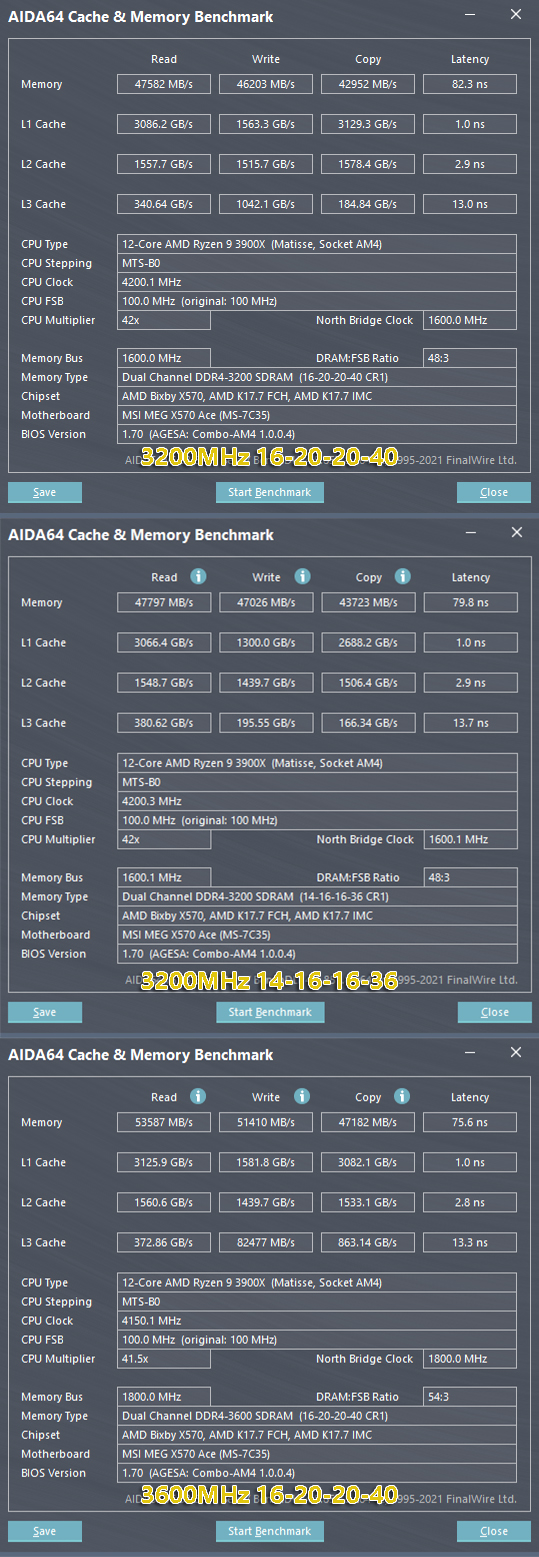This screenshot has width=539, height=1557.
Task: Click the L1 read value 3086.2 GB/s
Action: click(x=164, y=124)
